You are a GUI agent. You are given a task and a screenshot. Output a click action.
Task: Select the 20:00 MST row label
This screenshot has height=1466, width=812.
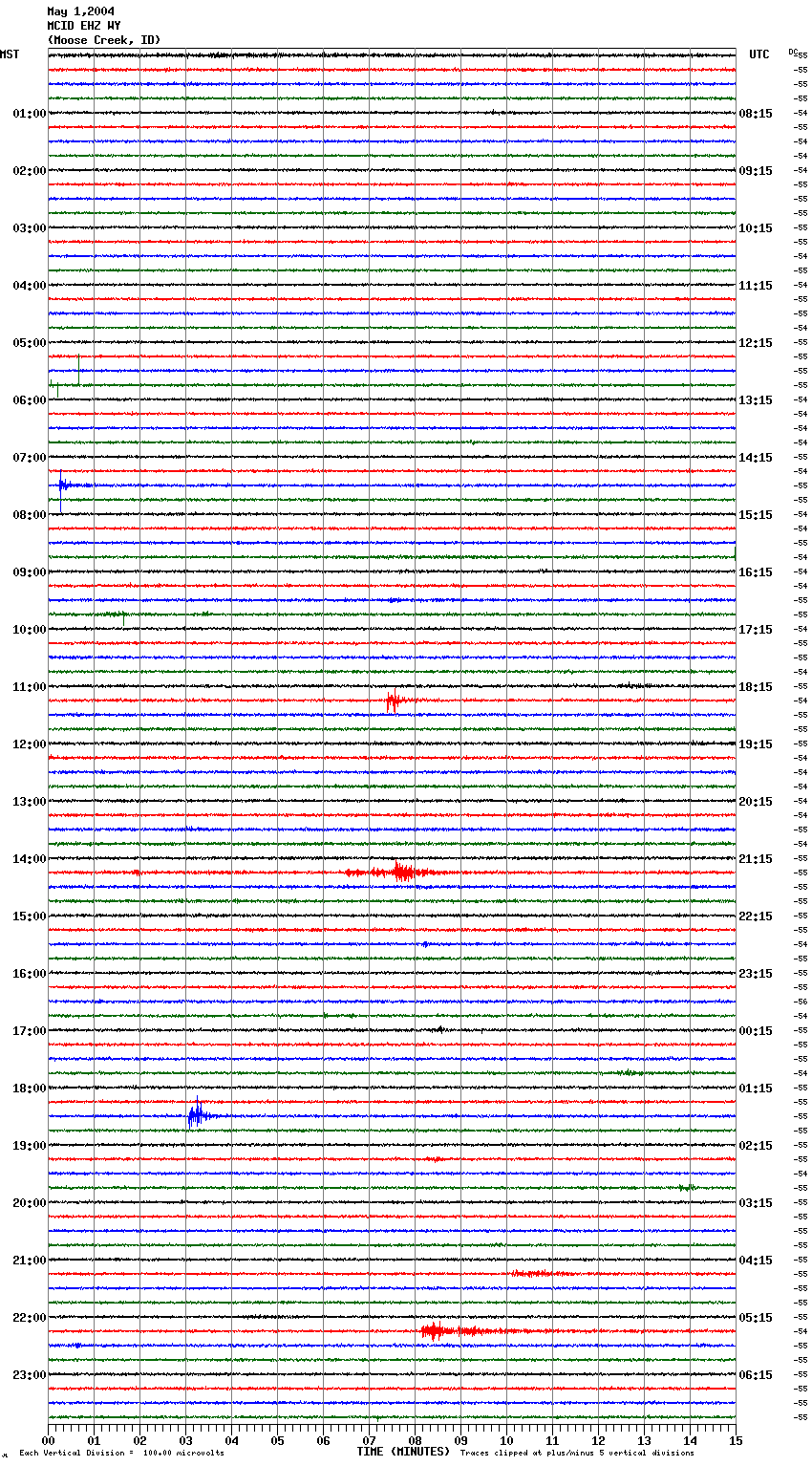[30, 1203]
